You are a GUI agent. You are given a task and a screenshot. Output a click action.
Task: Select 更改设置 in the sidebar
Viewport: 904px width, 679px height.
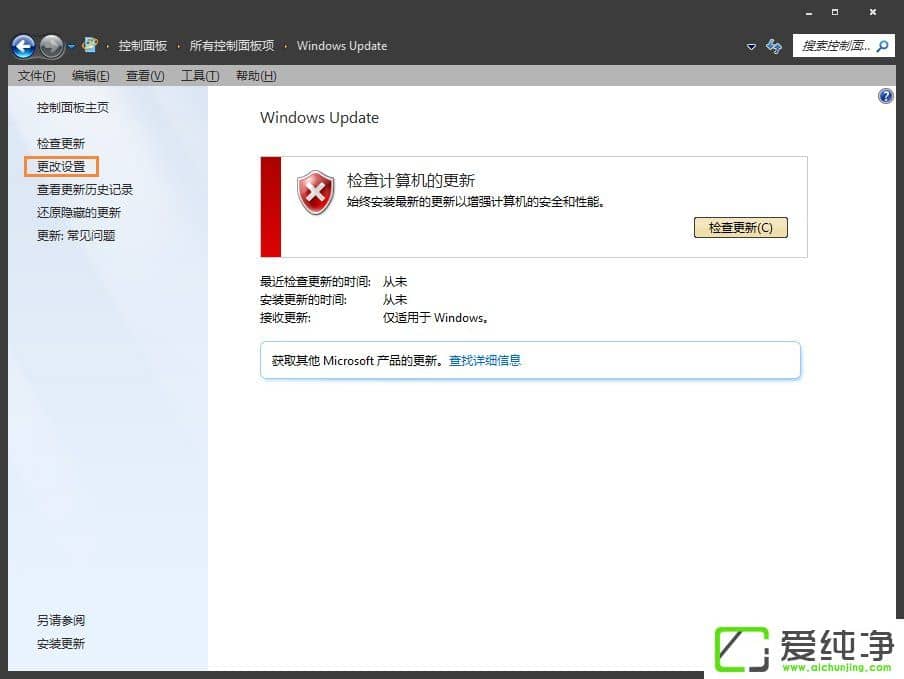tap(60, 166)
